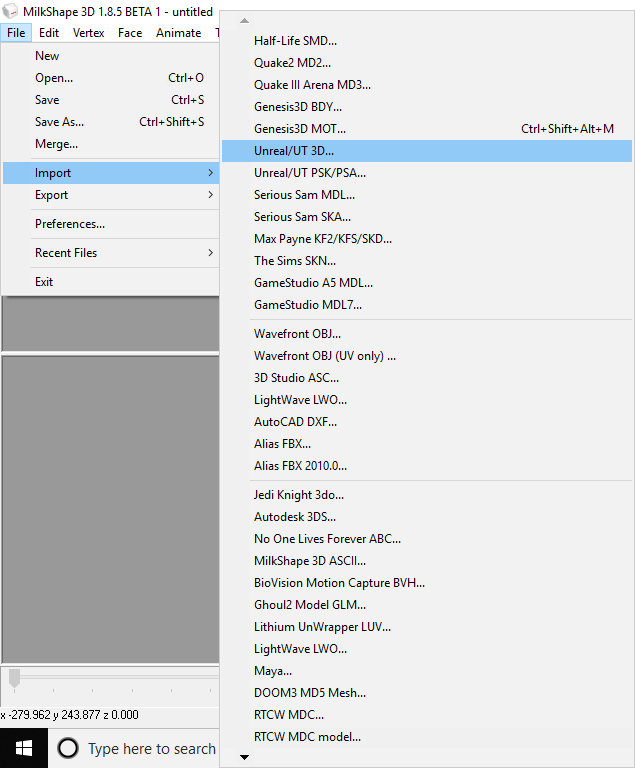Viewport: 635px width, 768px height.
Task: Import a Quake III Arena MD3... model
Action: click(x=427, y=84)
